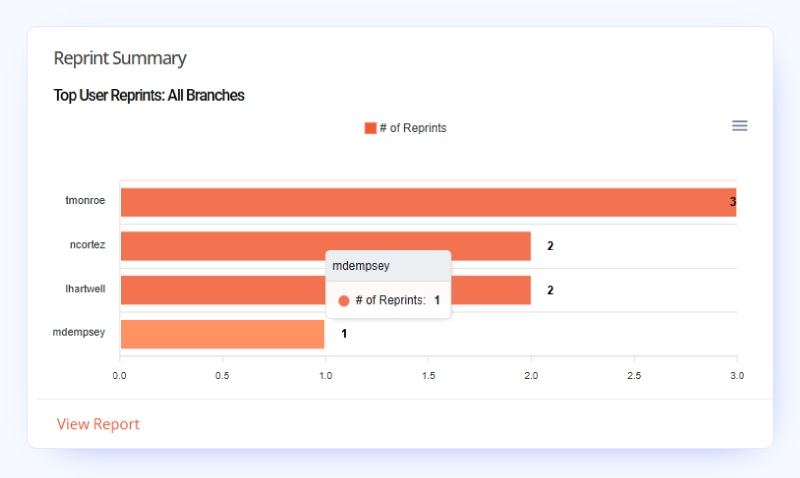This screenshot has height=478, width=800.
Task: Click the data label 2 beside ncortez bar
Action: (x=550, y=246)
